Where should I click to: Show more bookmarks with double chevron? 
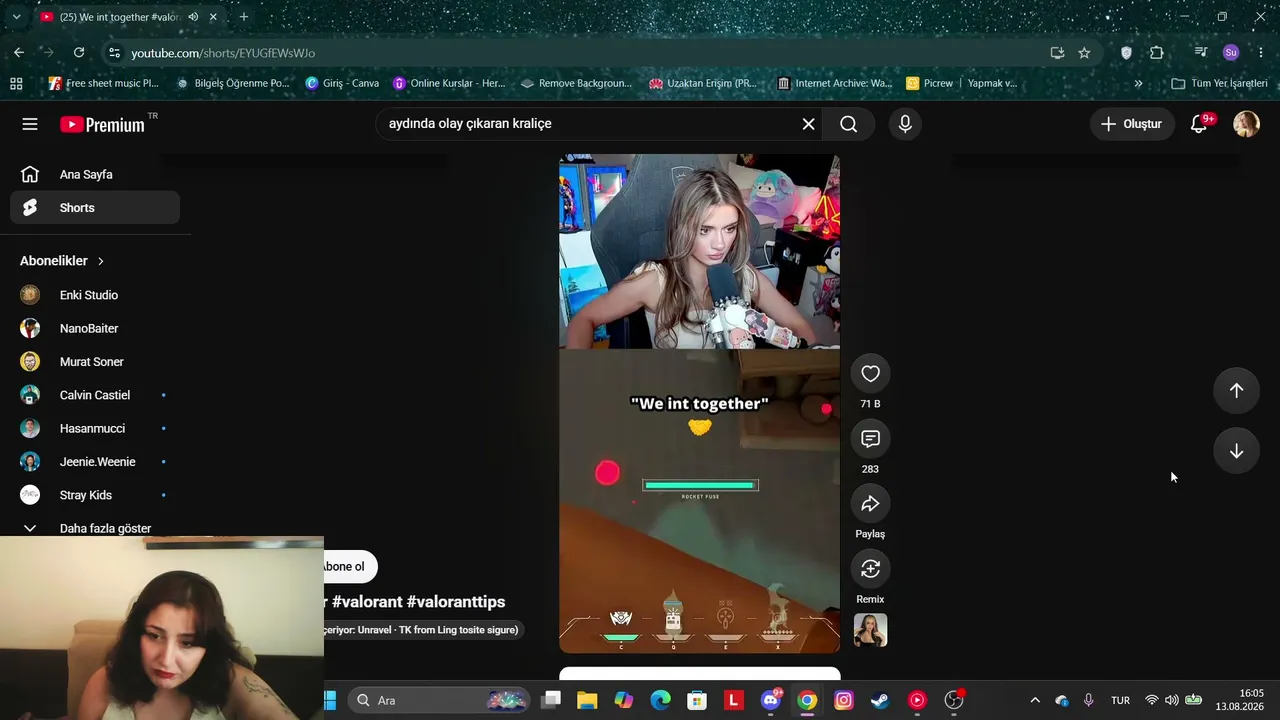tap(1138, 83)
